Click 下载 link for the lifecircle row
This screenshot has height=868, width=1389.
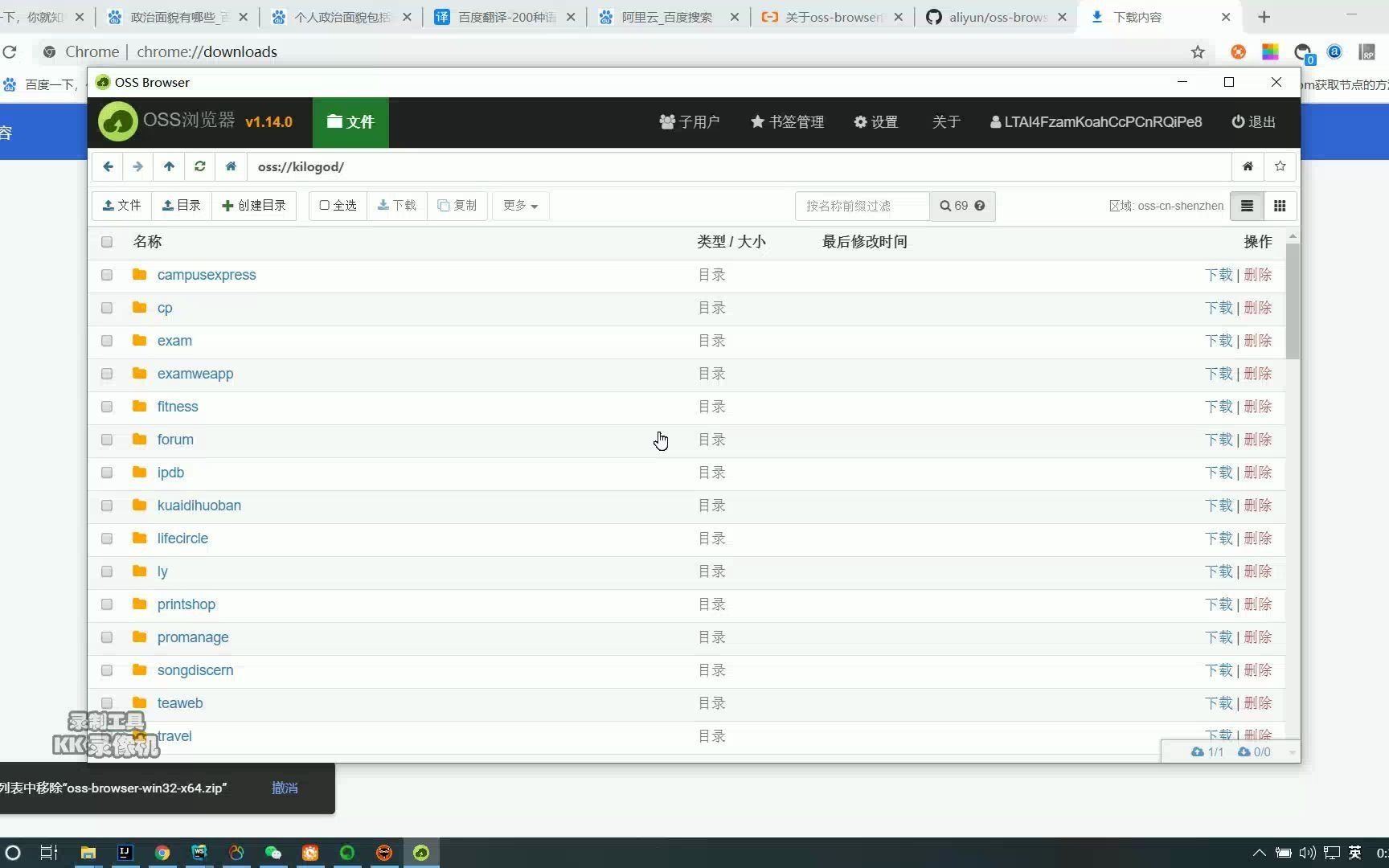[1219, 538]
